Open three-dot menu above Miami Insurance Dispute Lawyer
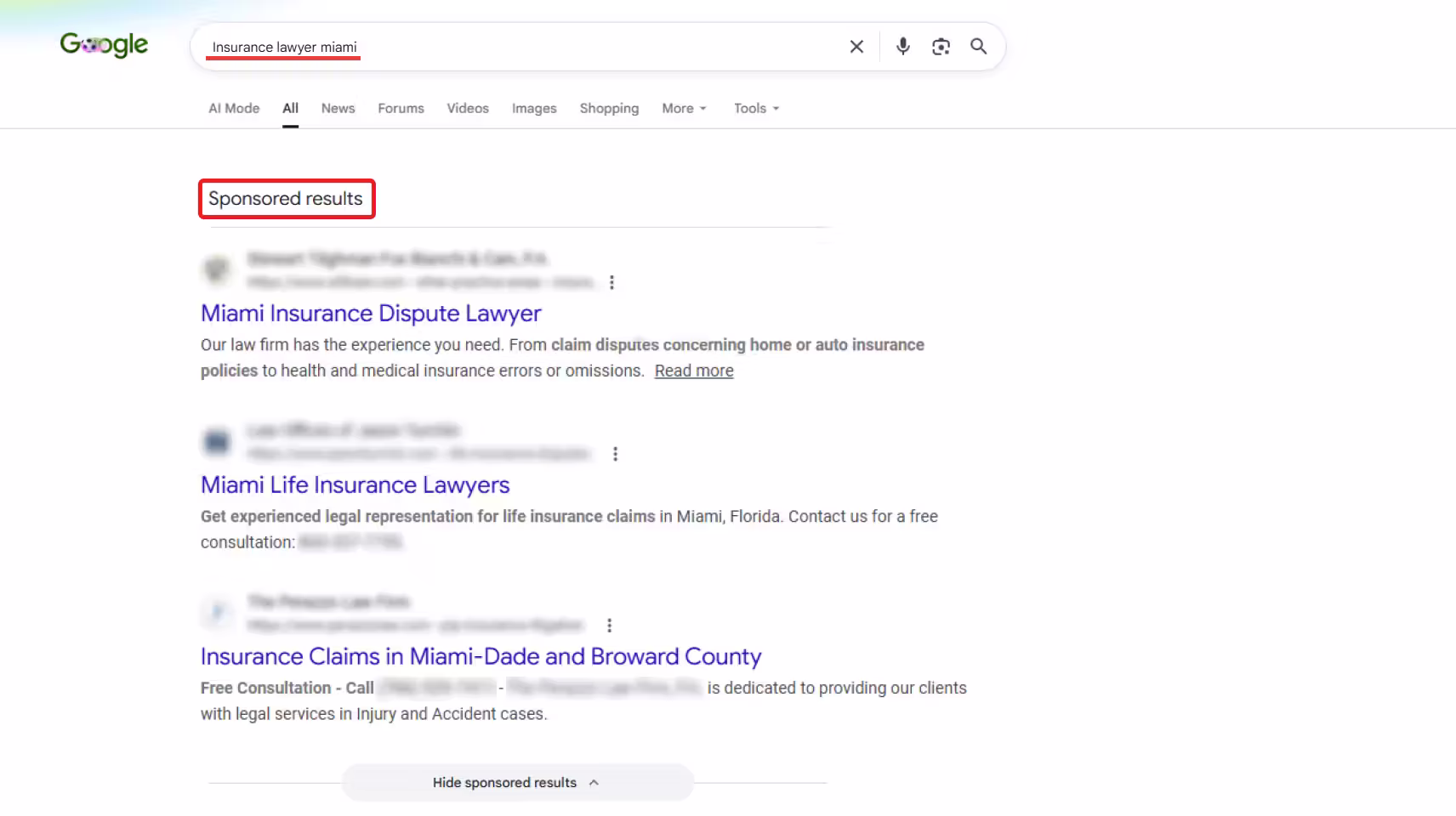 pos(611,282)
